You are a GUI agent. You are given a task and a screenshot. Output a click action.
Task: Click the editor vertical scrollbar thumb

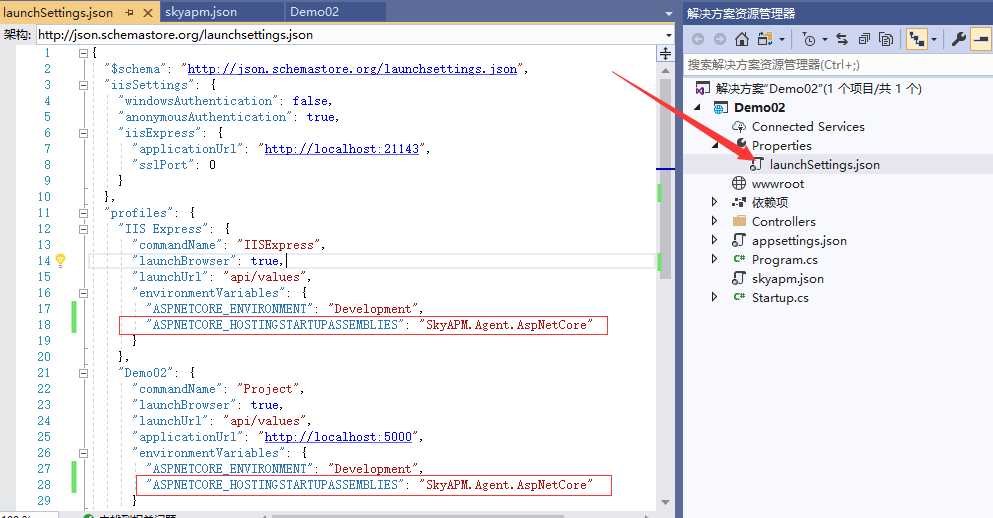(666, 179)
